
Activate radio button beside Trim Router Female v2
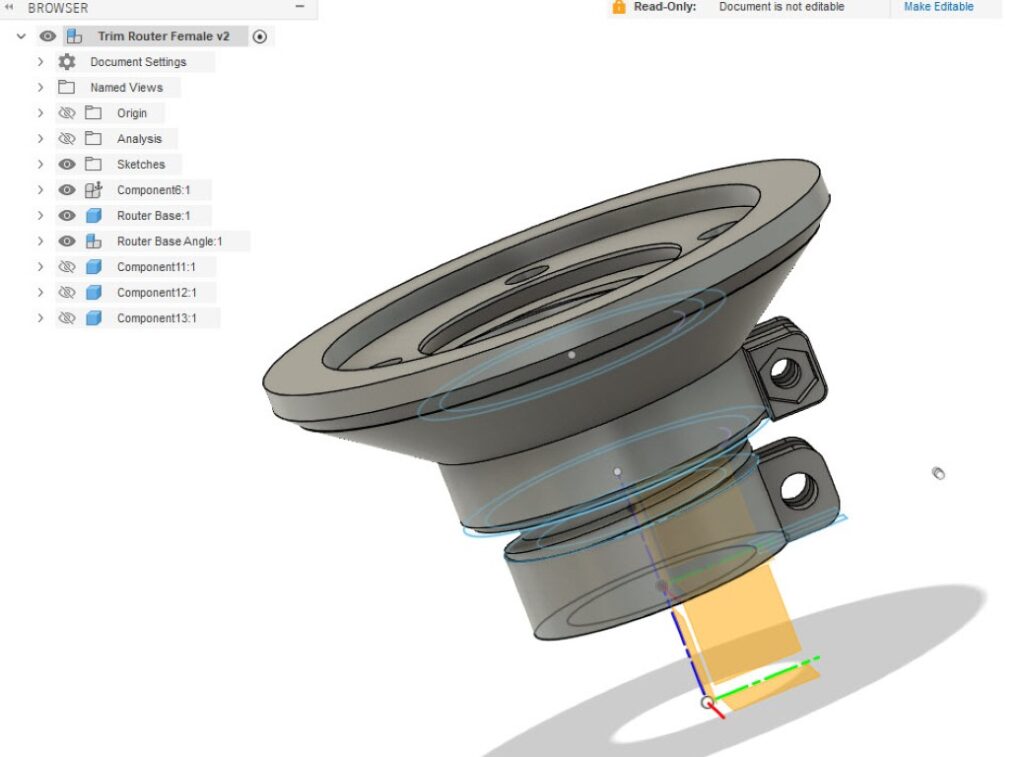click(260, 36)
